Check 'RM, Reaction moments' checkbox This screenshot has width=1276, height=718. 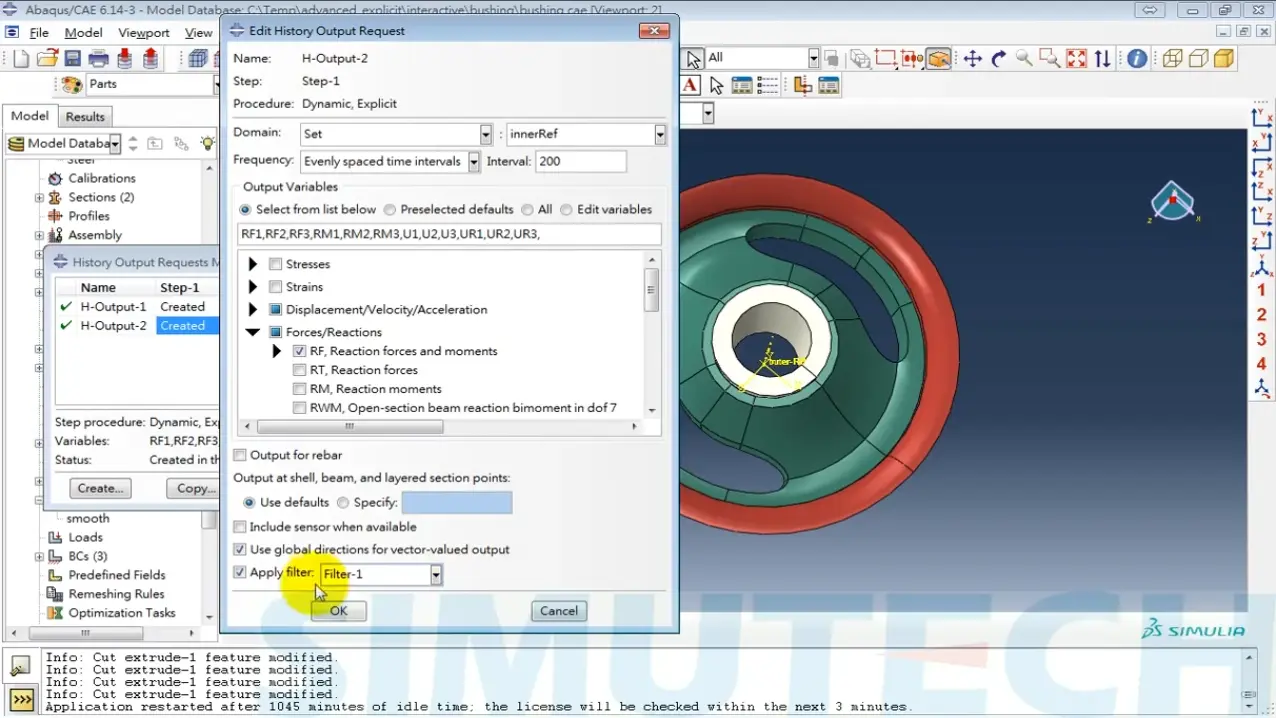(x=299, y=389)
